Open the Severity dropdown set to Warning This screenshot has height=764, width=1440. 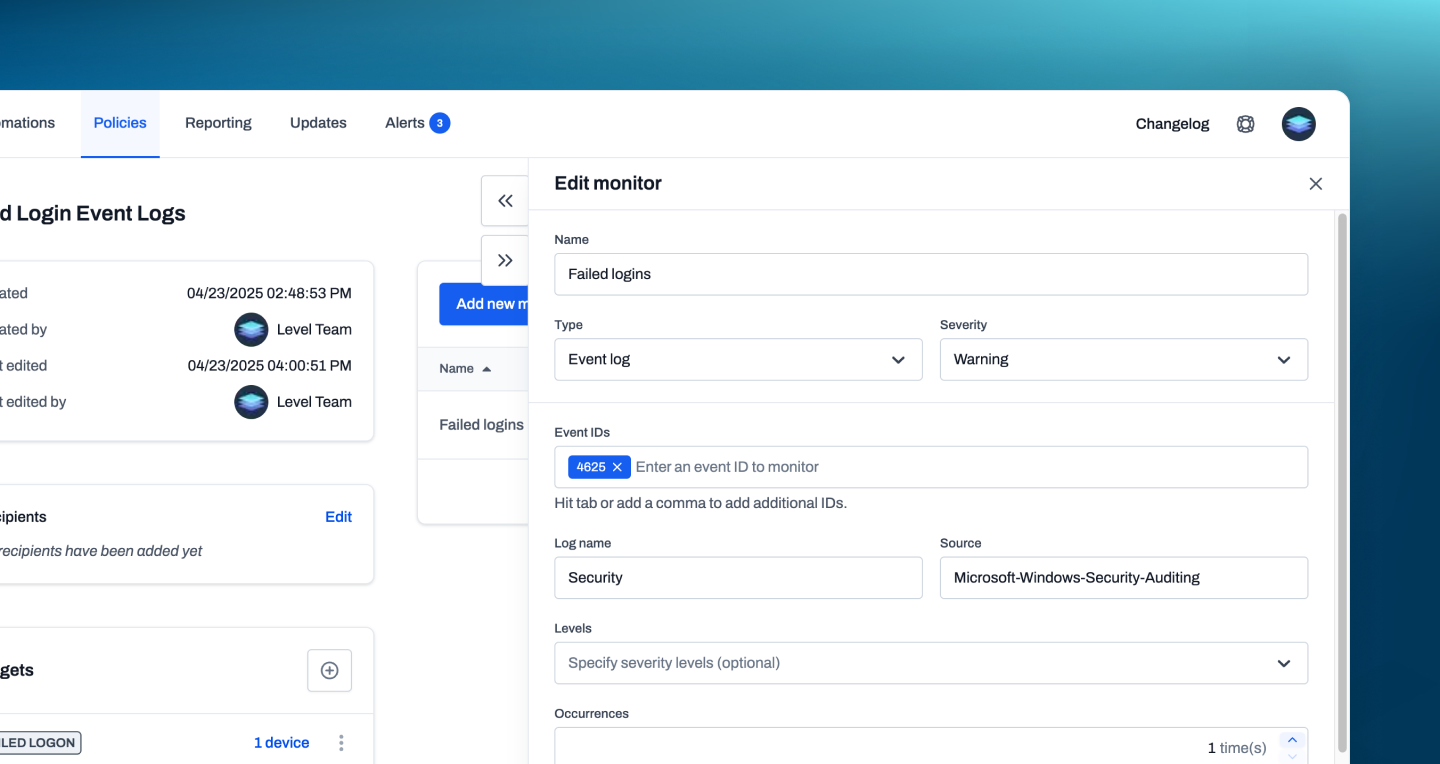pos(1123,360)
